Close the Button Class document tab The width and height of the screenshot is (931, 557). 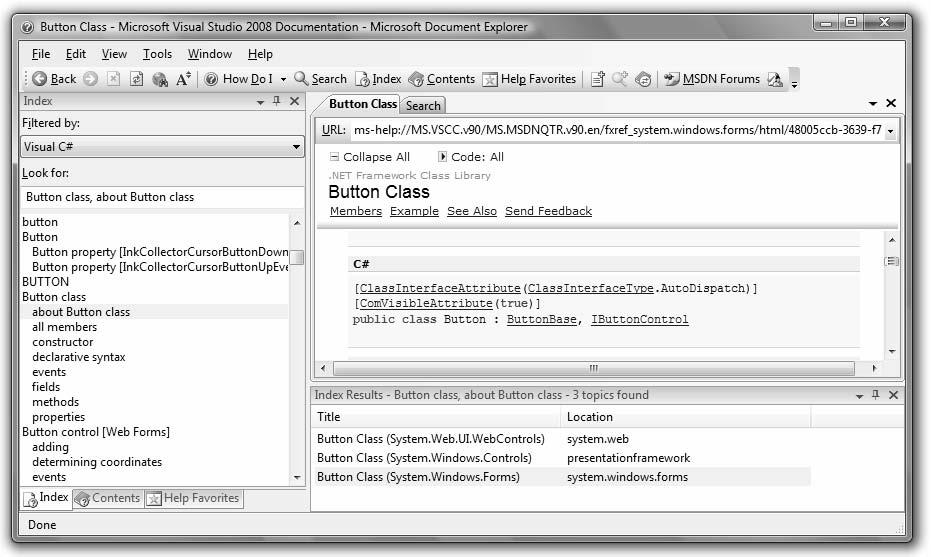point(891,103)
